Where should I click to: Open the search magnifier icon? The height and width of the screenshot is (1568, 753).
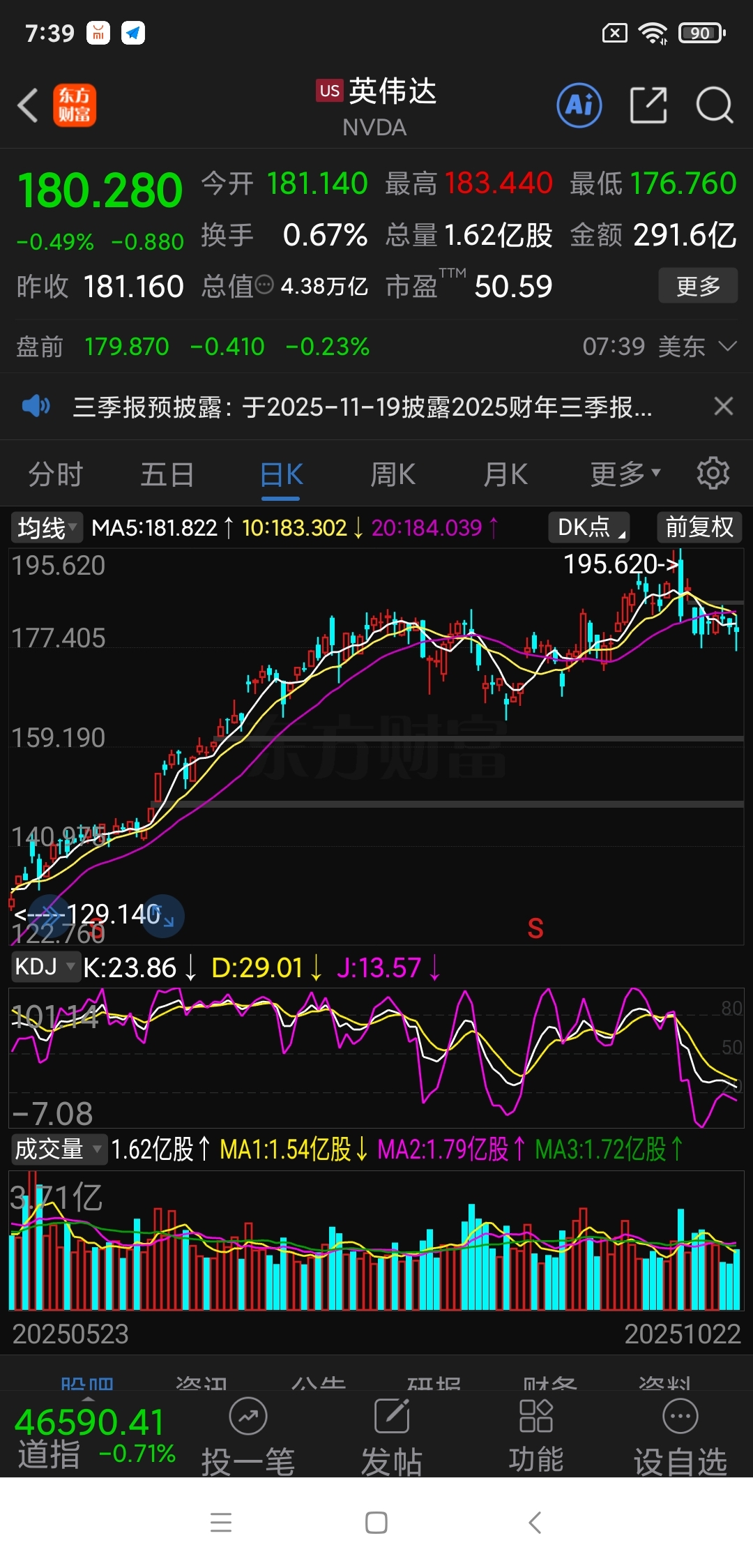(x=715, y=105)
